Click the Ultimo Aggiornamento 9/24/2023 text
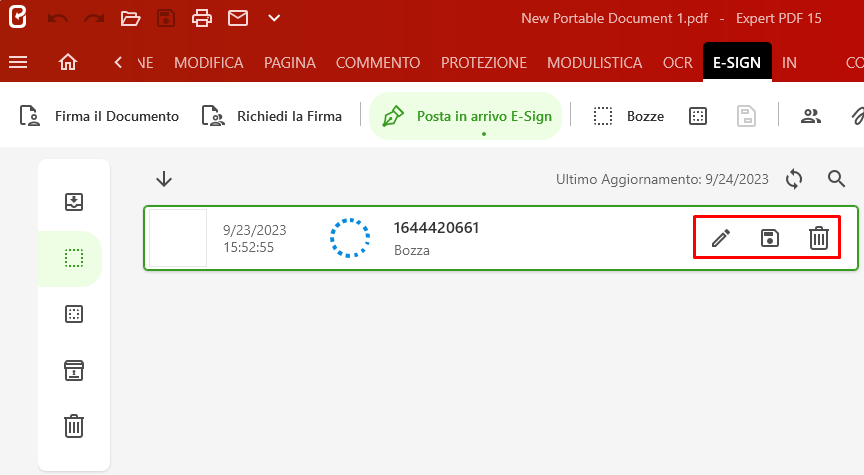Viewport: 864px width, 475px height. [x=662, y=179]
